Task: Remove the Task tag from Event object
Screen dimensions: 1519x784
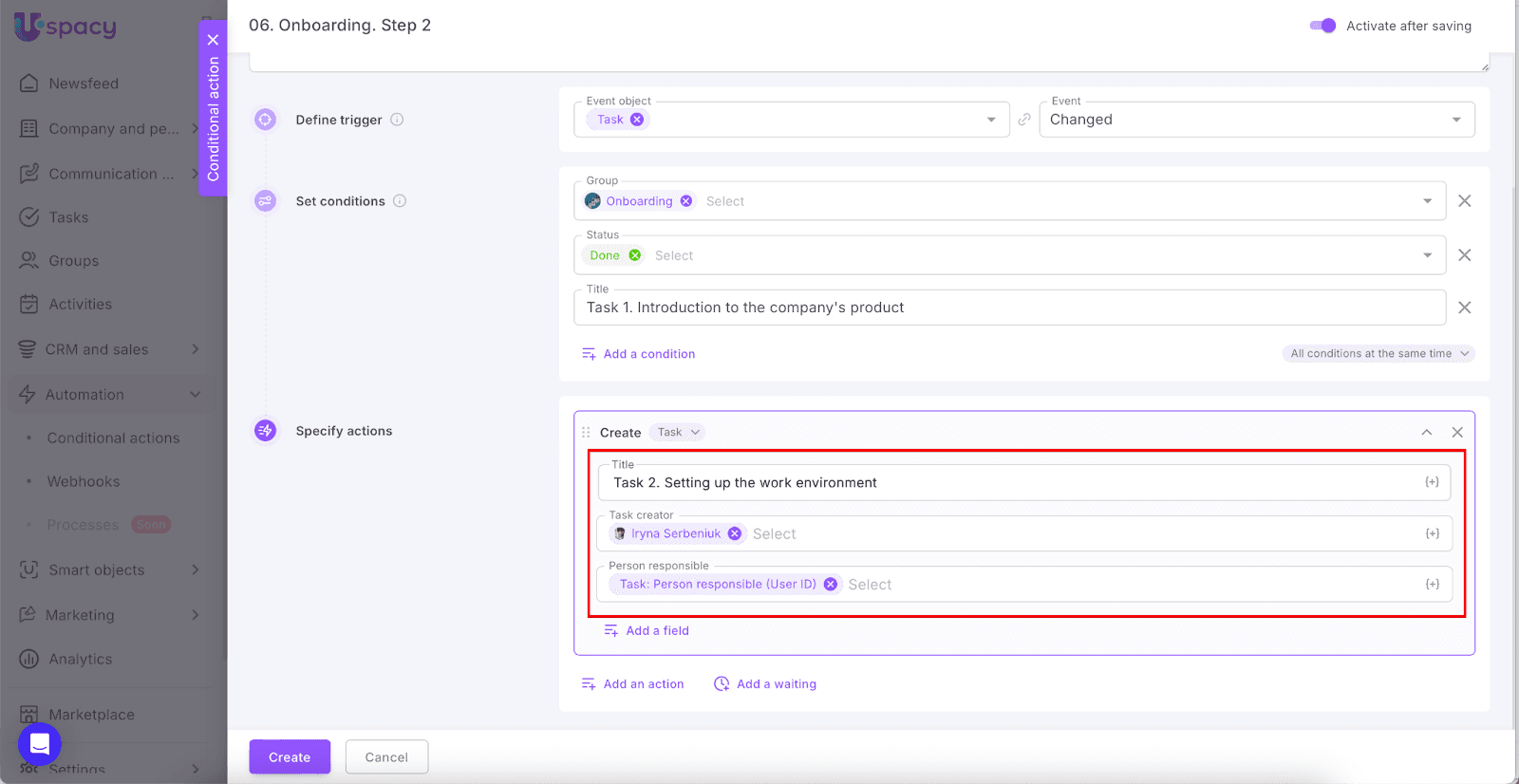Action: coord(637,120)
